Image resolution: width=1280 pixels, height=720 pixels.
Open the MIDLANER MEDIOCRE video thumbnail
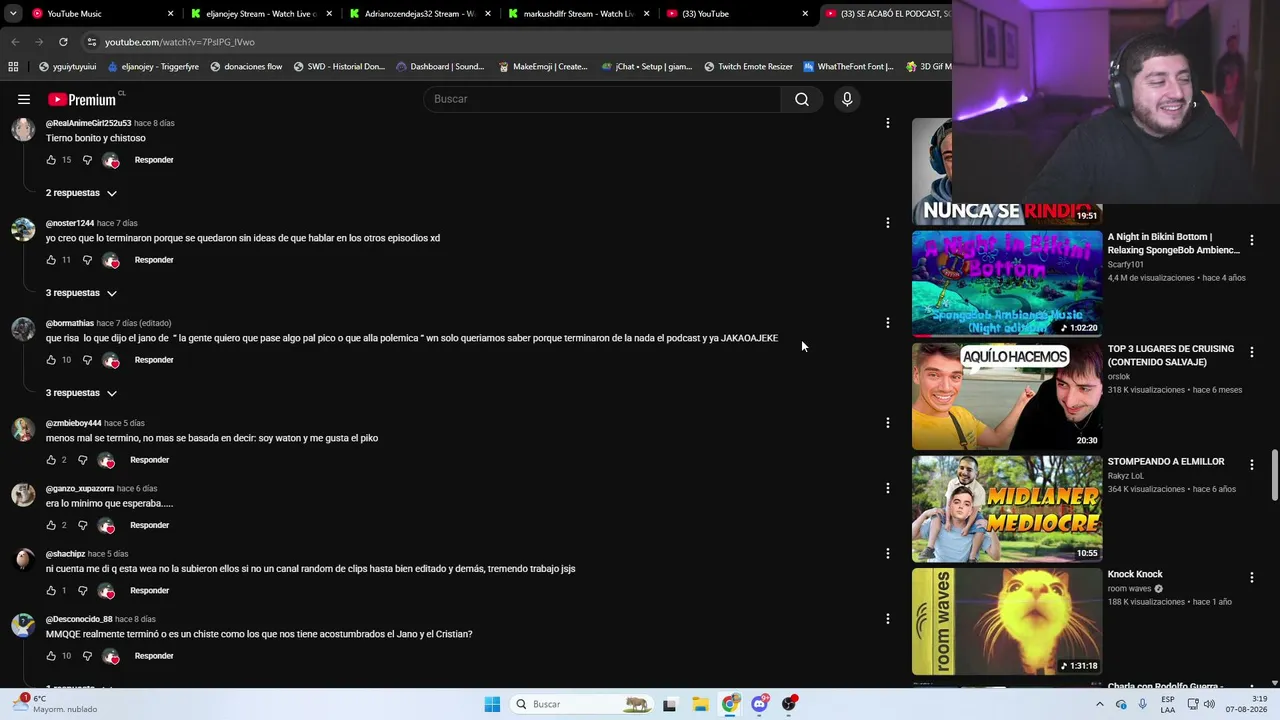[x=1007, y=509]
